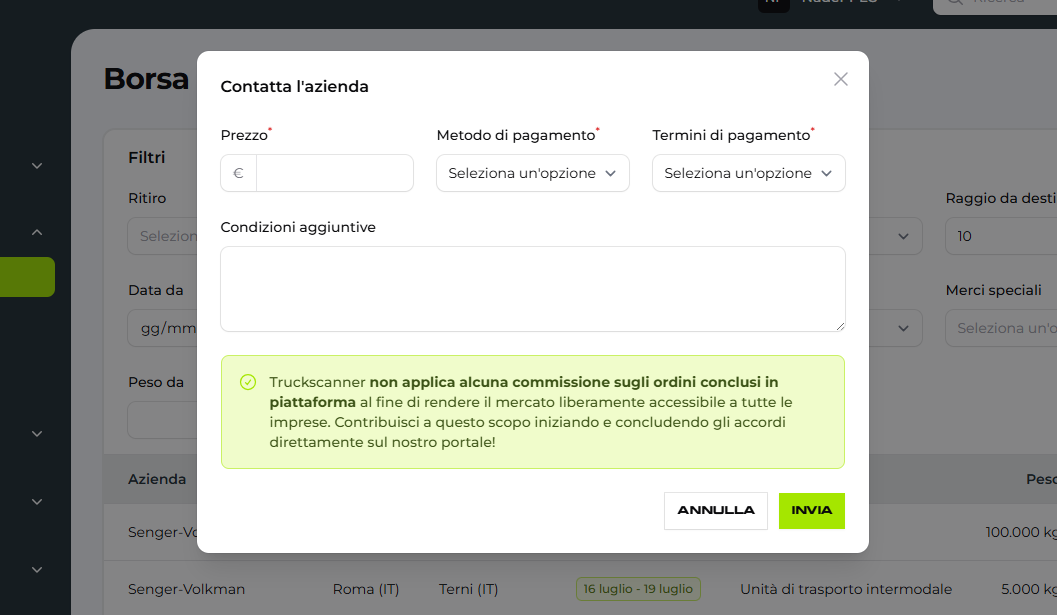
Task: Expand the sidebar chevron below green item
Action: 37,434
